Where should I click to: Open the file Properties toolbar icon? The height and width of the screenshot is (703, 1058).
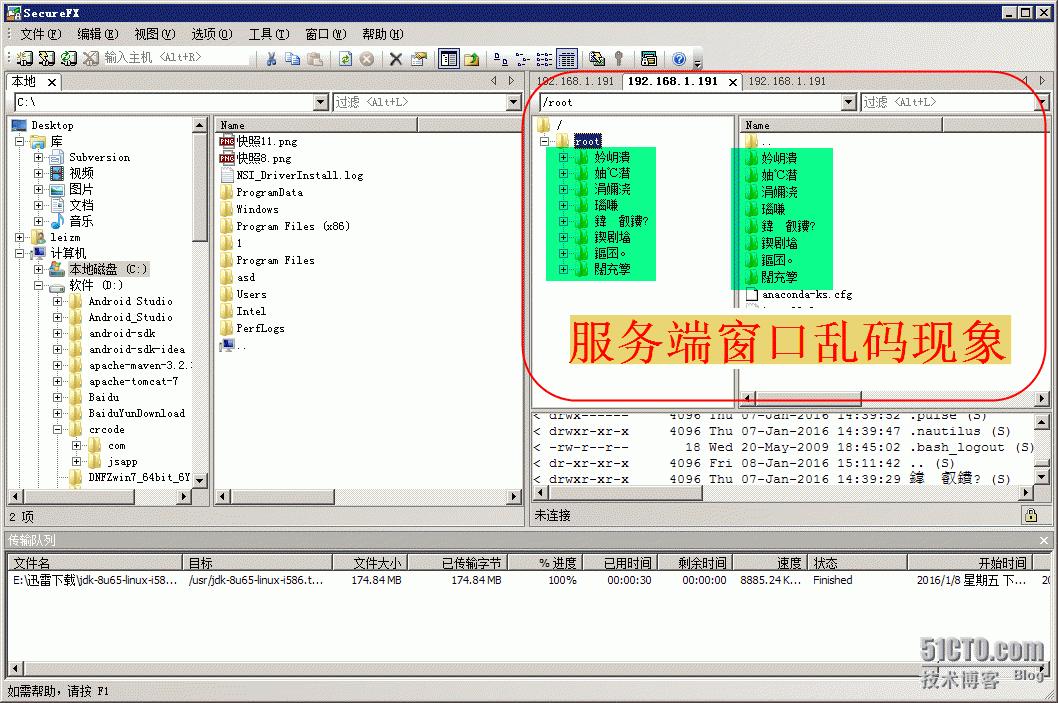coord(417,58)
